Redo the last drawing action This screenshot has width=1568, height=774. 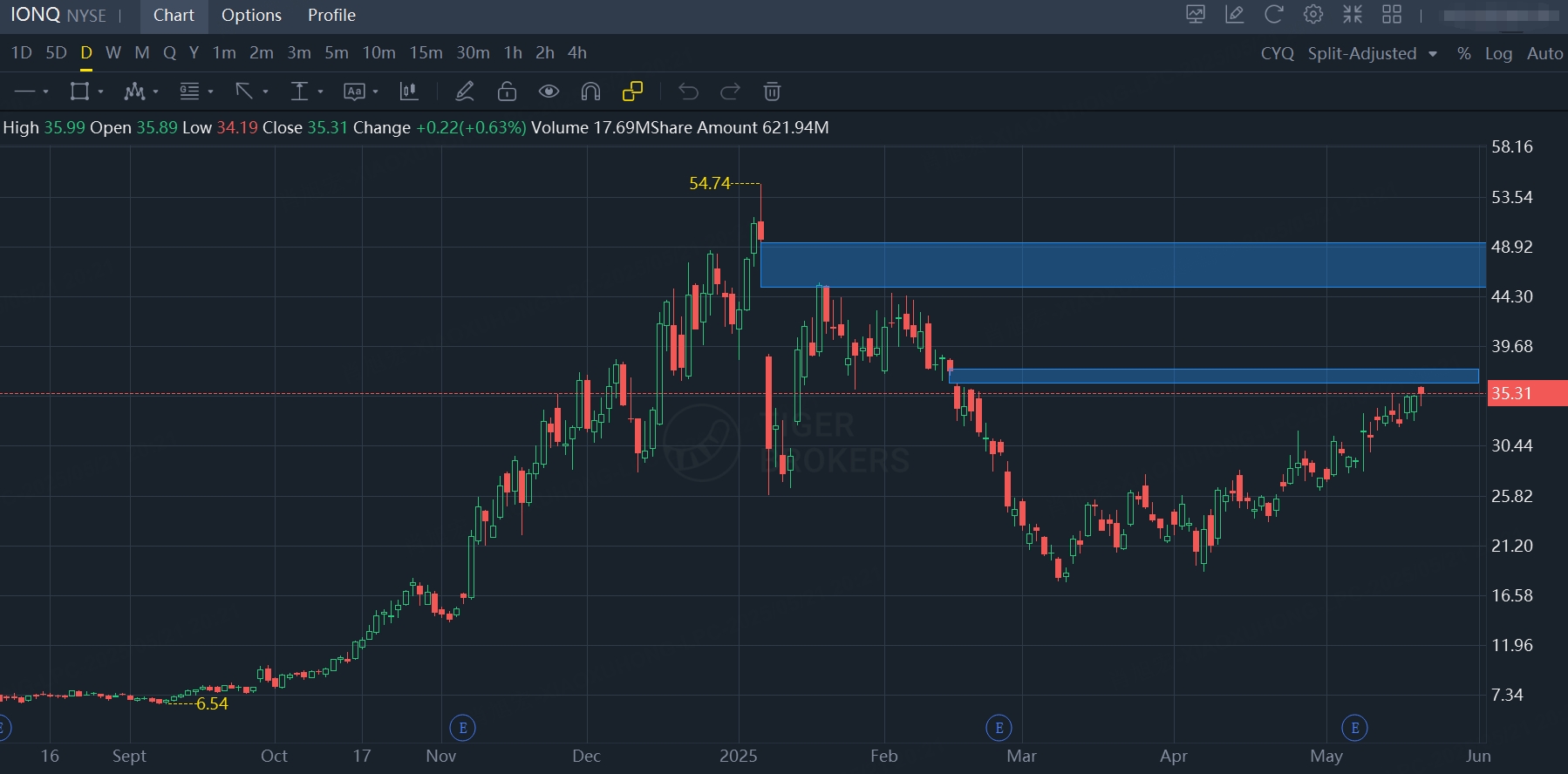click(730, 92)
